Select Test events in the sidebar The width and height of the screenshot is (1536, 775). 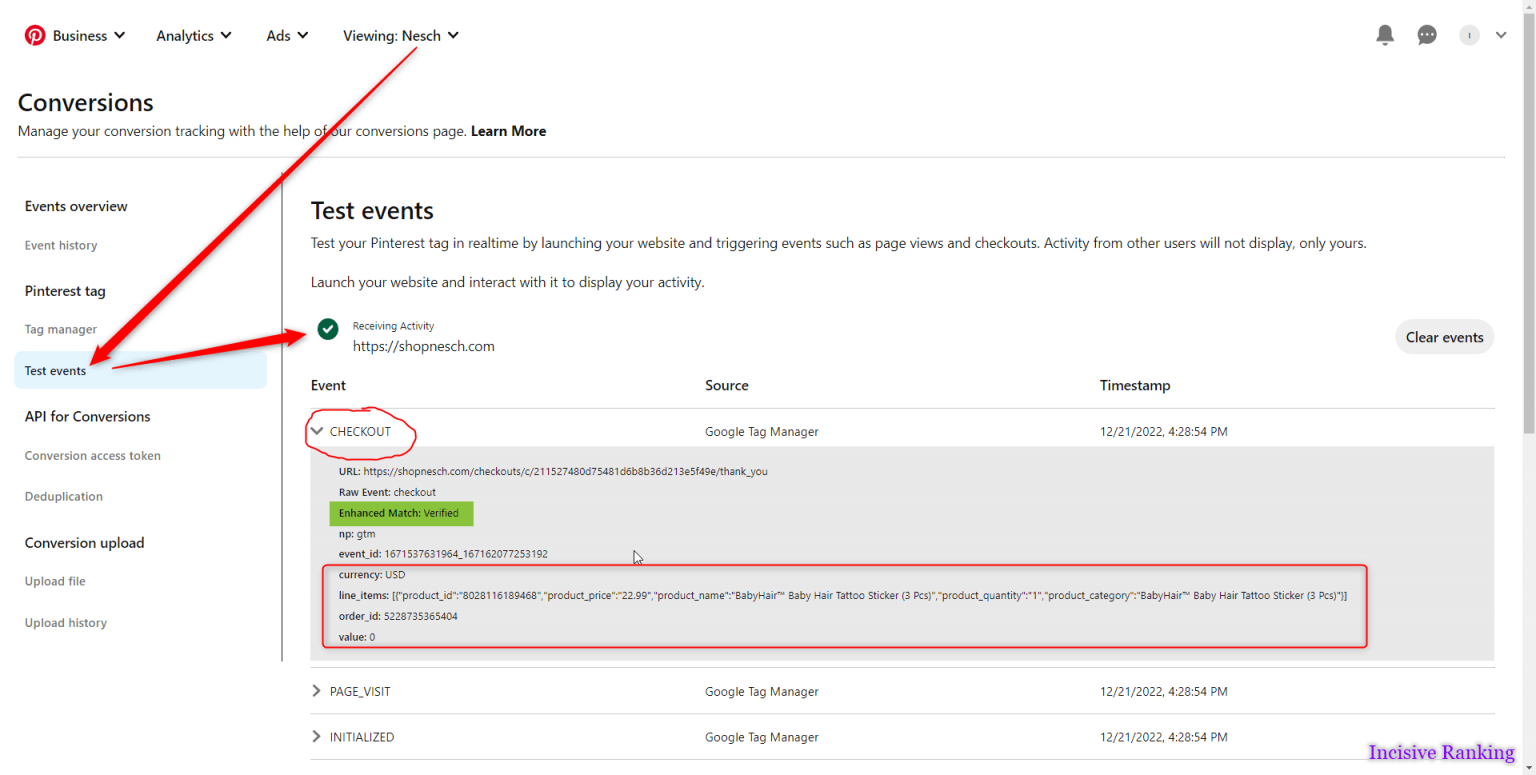55,370
